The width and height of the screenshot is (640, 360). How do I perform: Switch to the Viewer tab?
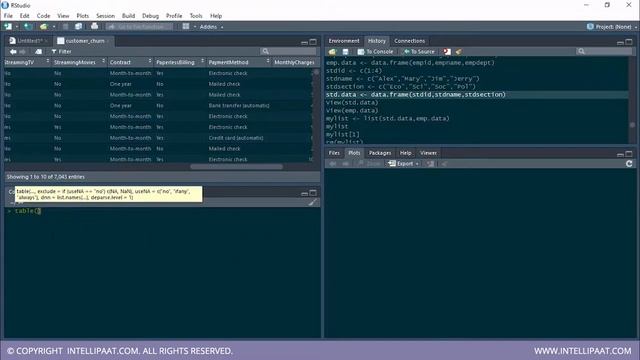click(x=428, y=153)
